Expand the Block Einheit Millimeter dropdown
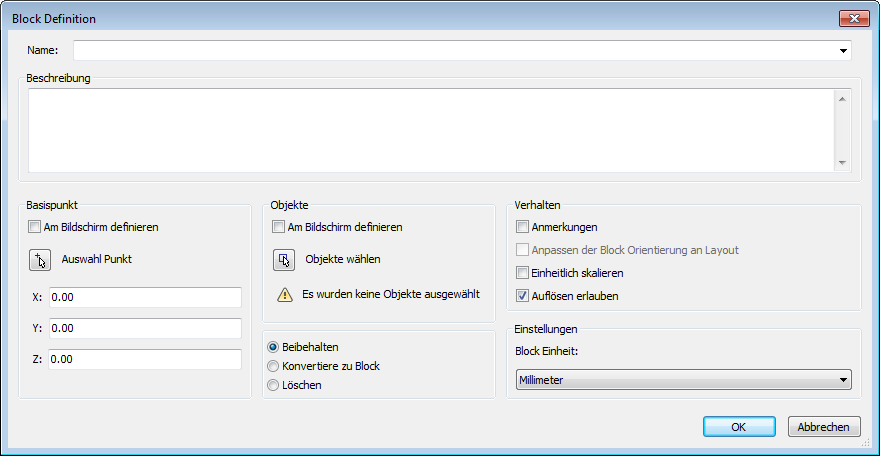The width and height of the screenshot is (880, 456). point(844,380)
